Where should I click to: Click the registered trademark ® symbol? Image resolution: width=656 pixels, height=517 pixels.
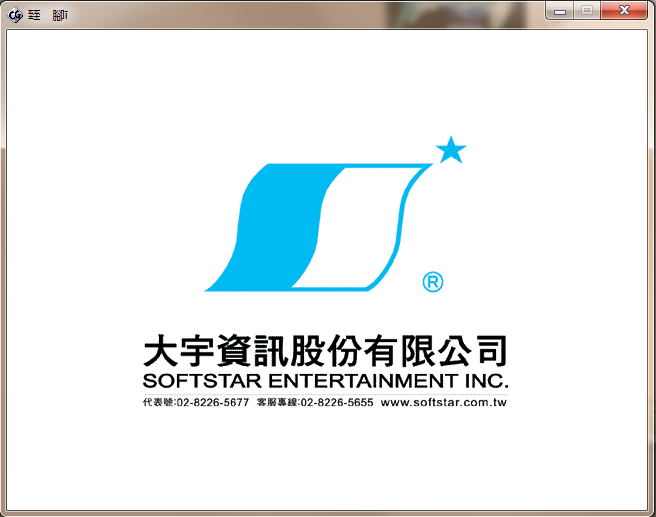coord(433,283)
